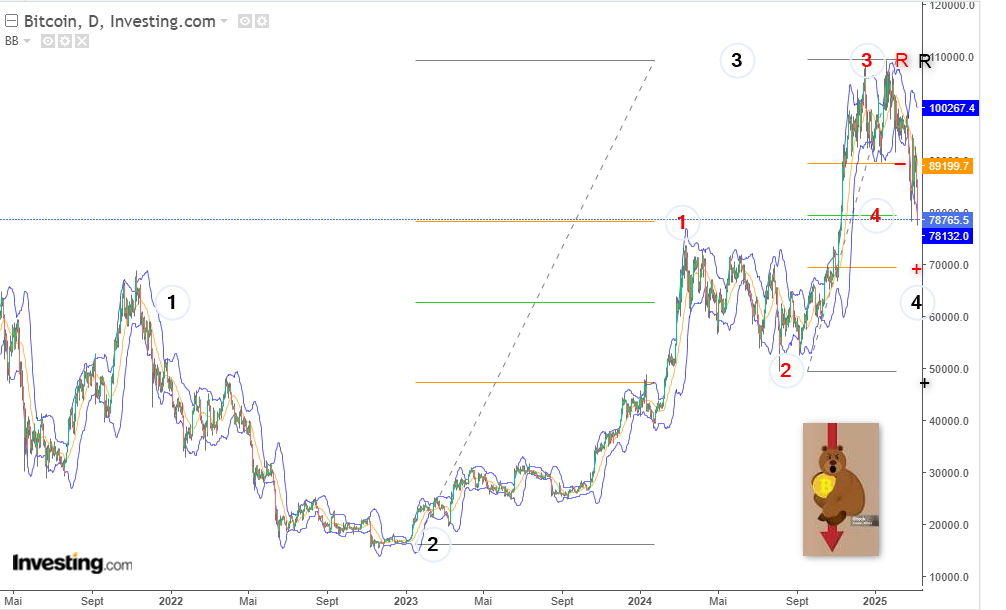The image size is (1006, 610).
Task: Collapse the chart legend with minus box
Action: click(11, 21)
